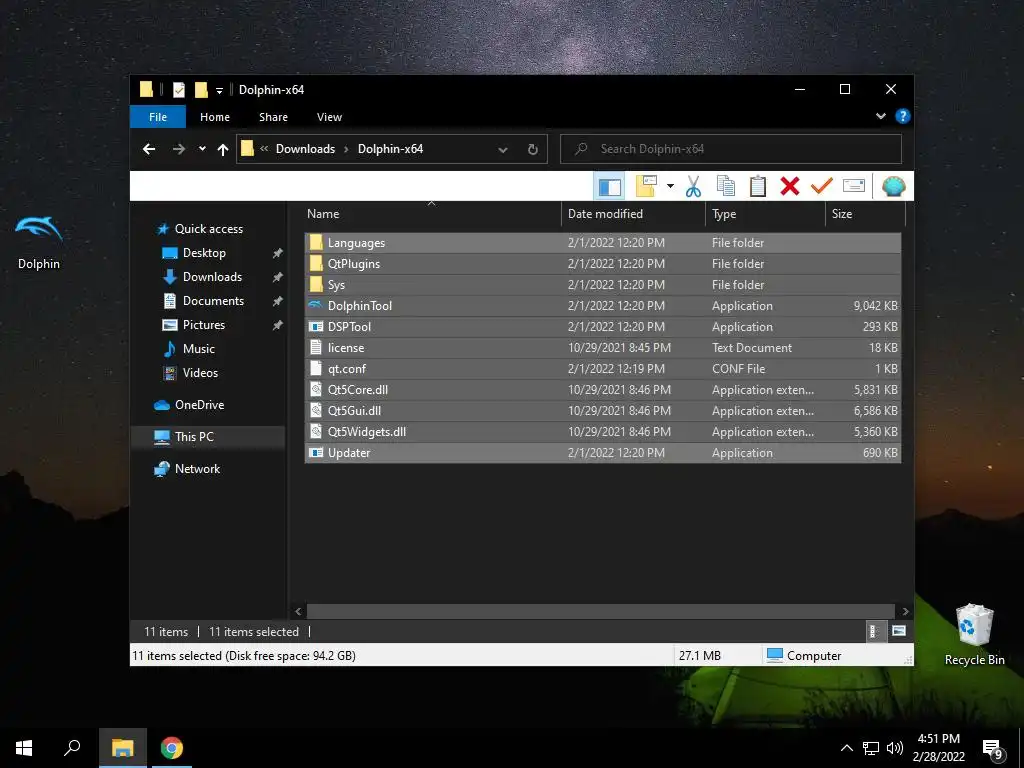Select the Sys folder
This screenshot has width=1024, height=768.
click(x=603, y=285)
